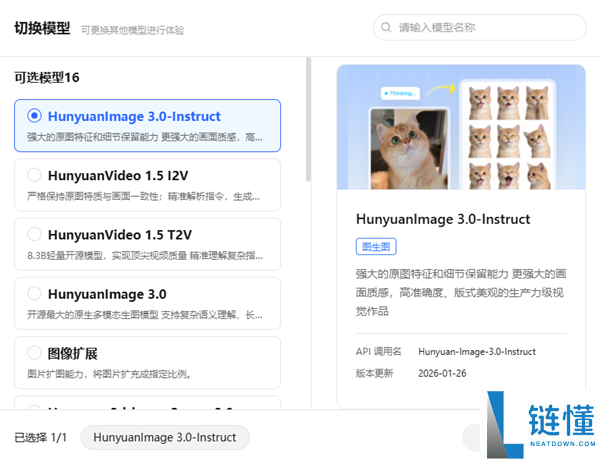Click the version date 2026-01-26
600x460 pixels.
pos(442,373)
